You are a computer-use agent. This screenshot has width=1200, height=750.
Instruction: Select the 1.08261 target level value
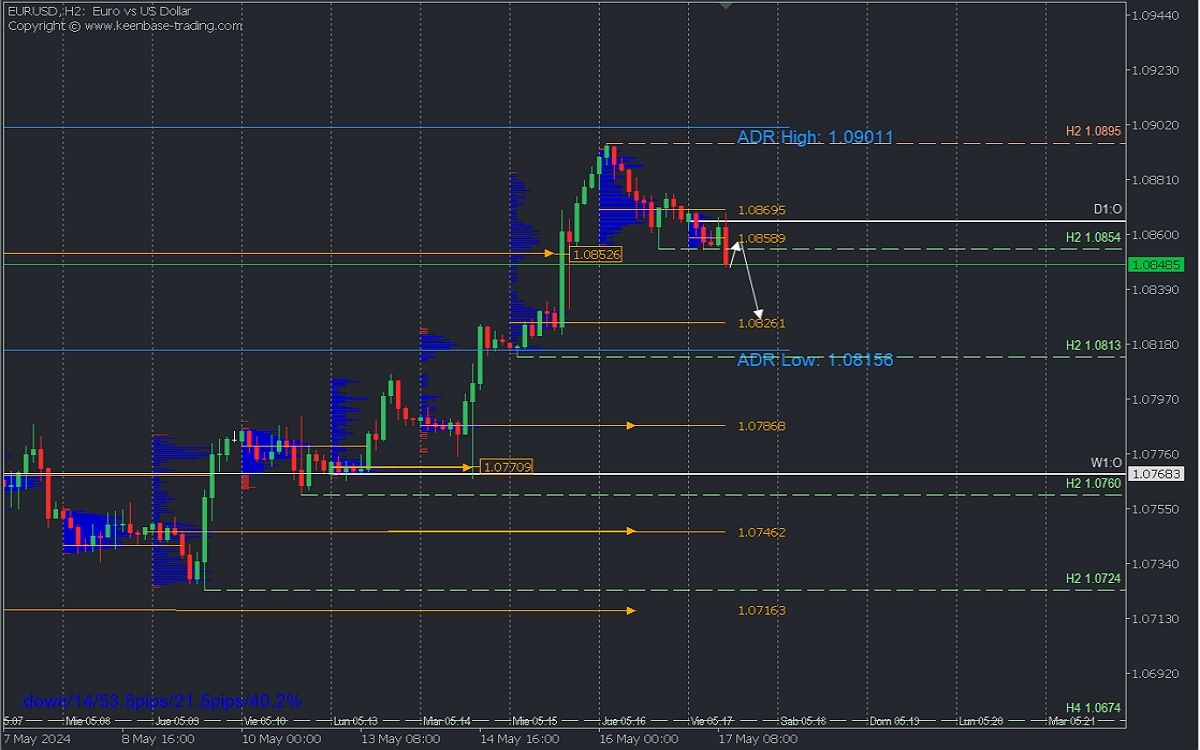[x=762, y=324]
